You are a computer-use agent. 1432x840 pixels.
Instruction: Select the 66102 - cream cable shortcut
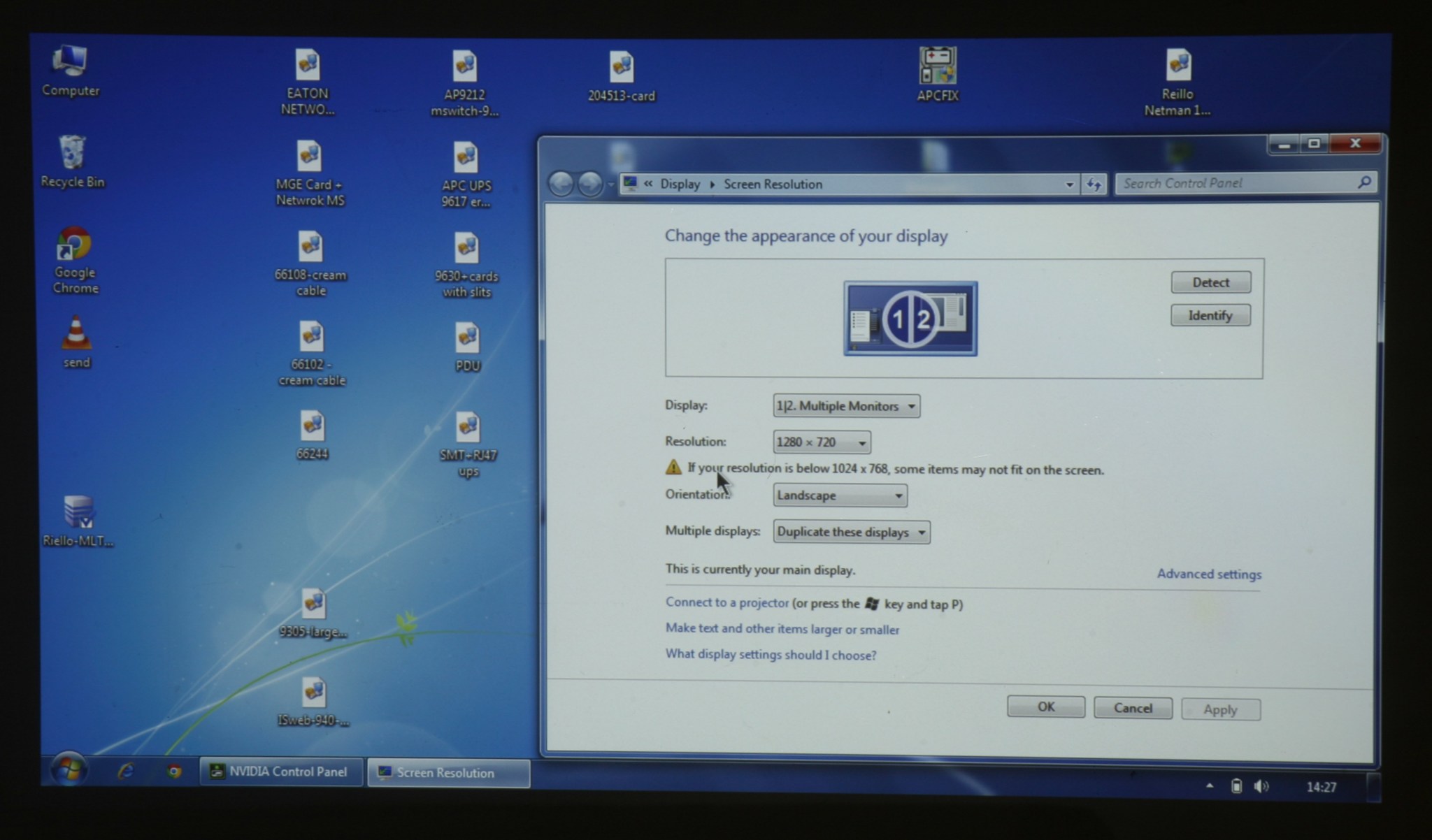312,354
